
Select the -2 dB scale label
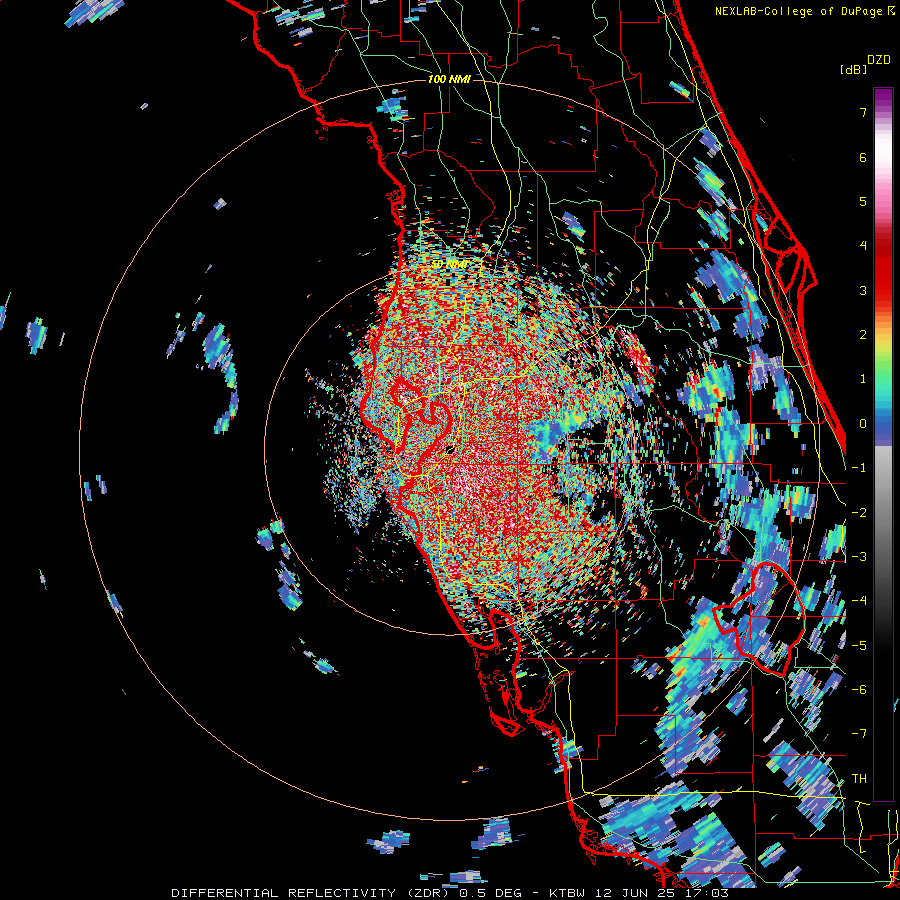[x=859, y=513]
